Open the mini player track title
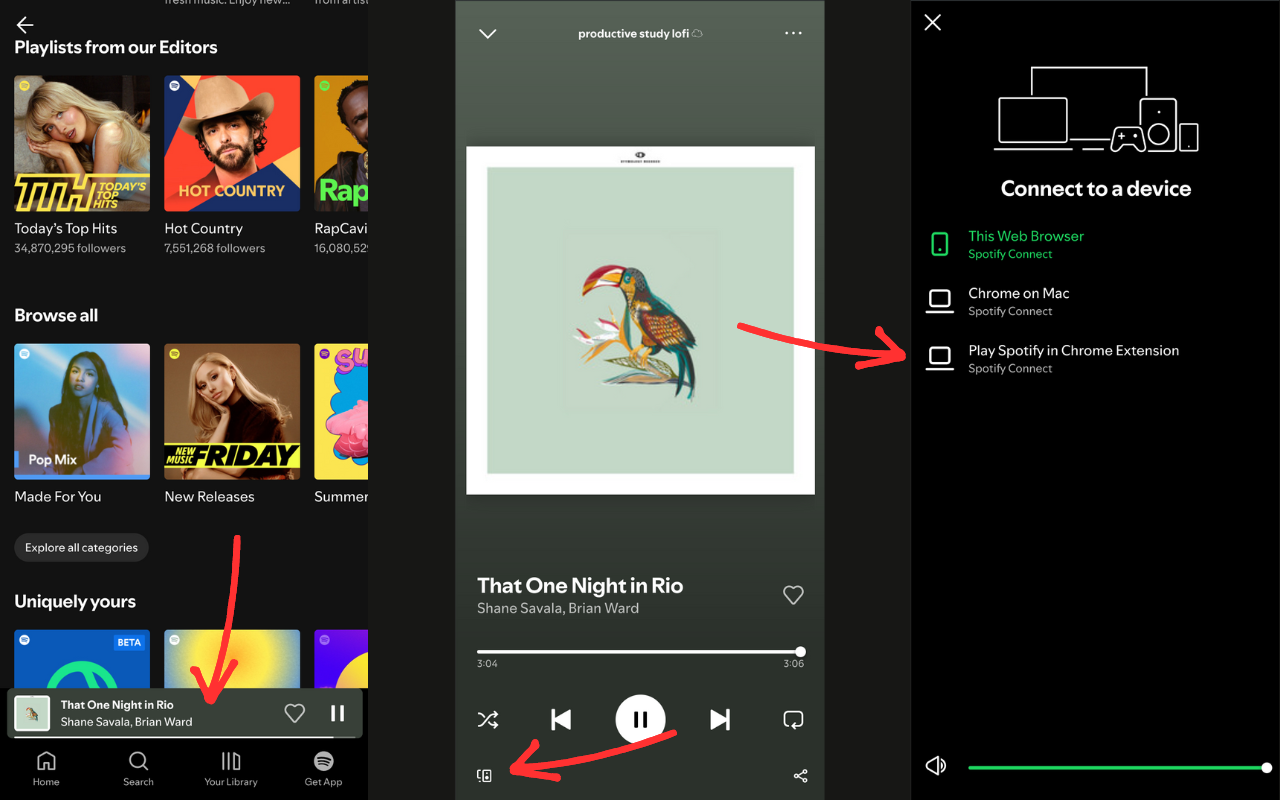The height and width of the screenshot is (800, 1280). click(x=117, y=705)
